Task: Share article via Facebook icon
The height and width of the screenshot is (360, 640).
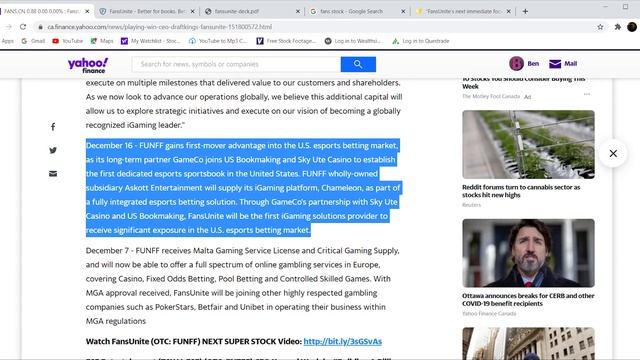Action: point(53,127)
